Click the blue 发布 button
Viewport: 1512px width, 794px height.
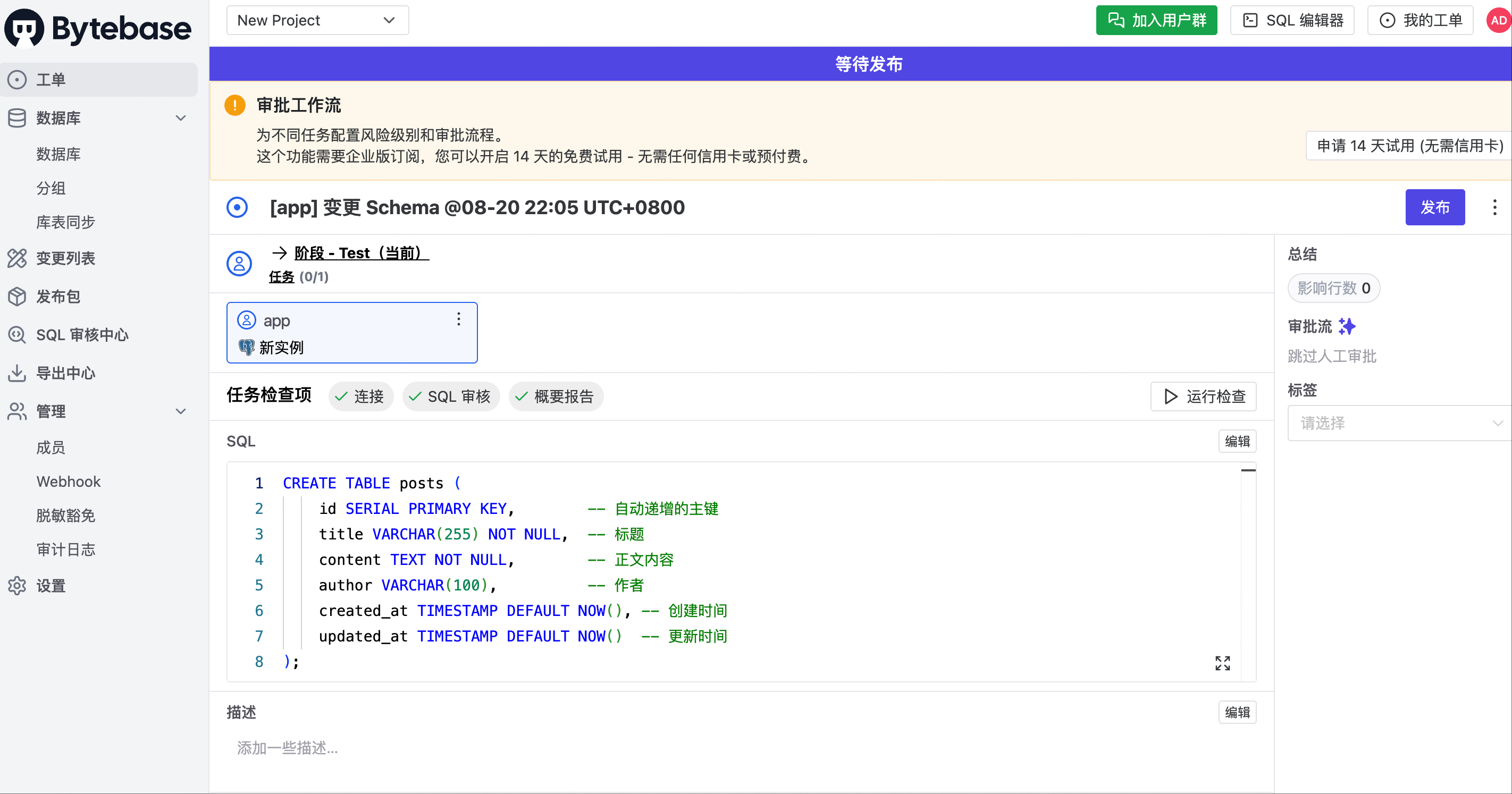tap(1435, 207)
